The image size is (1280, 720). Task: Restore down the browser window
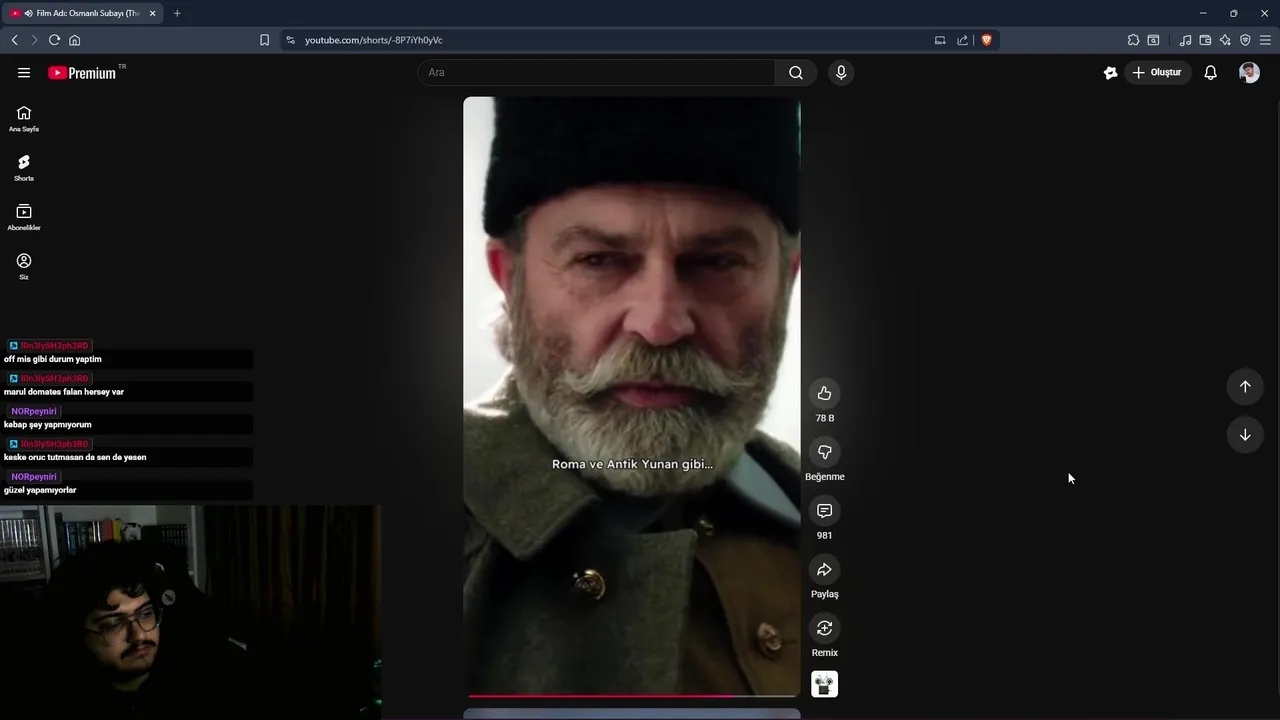tap(1233, 13)
